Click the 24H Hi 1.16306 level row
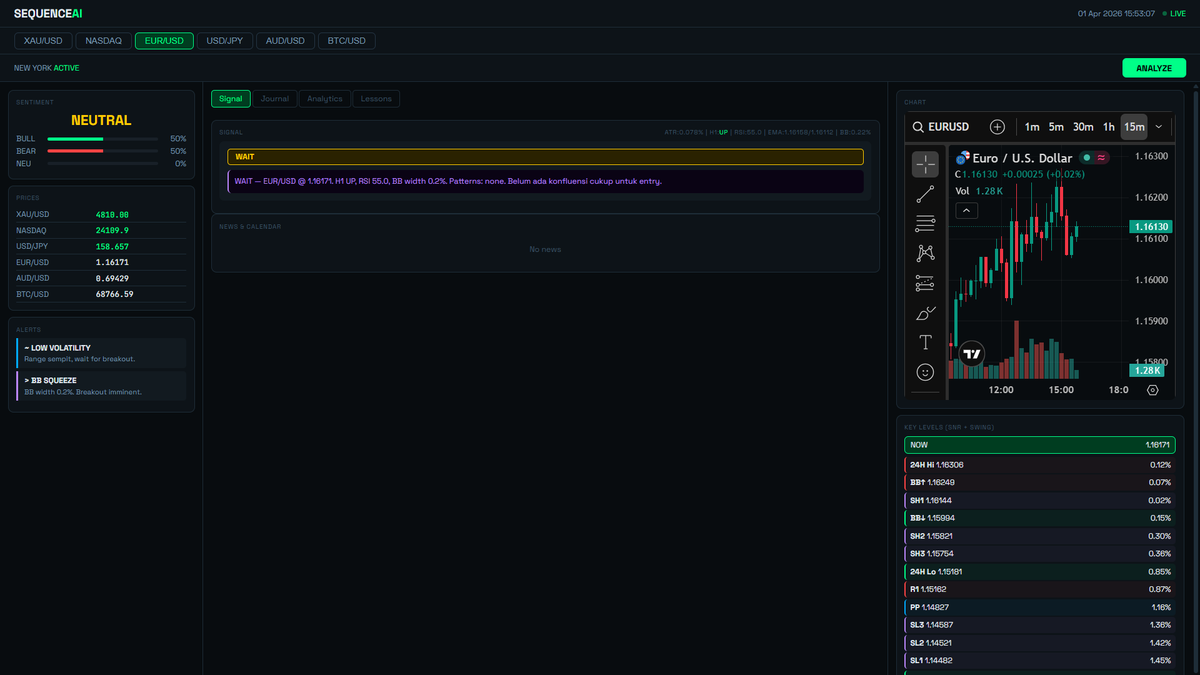Viewport: 1200px width, 675px height. [x=1040, y=465]
